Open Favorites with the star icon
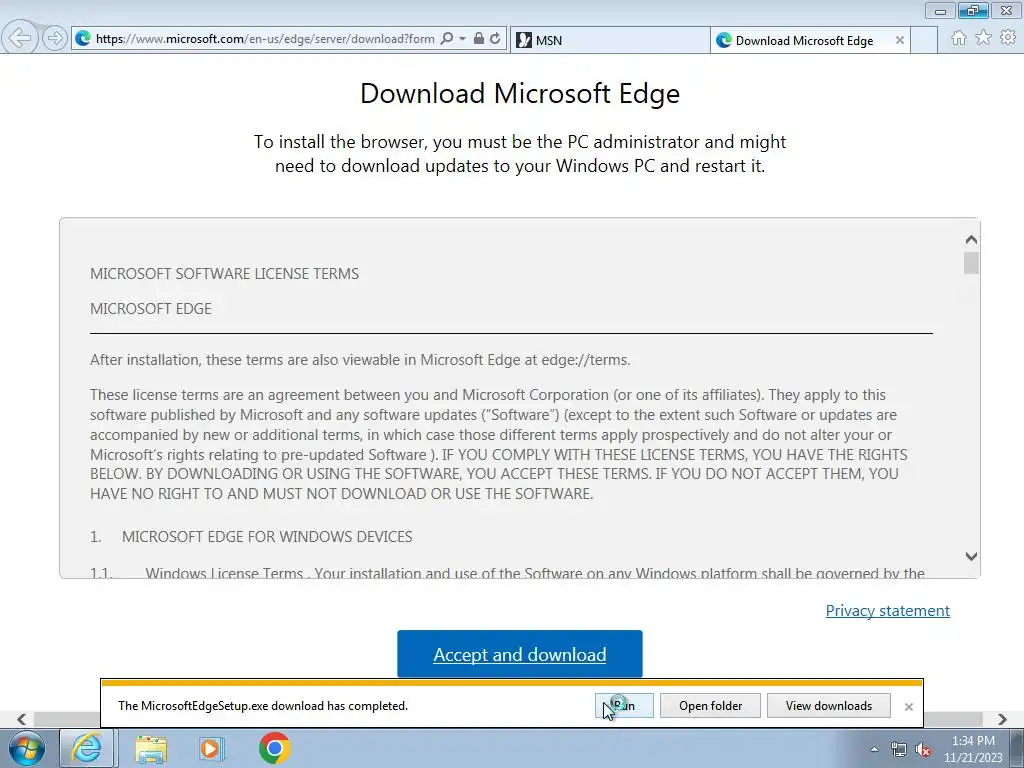This screenshot has height=768, width=1024. [983, 38]
